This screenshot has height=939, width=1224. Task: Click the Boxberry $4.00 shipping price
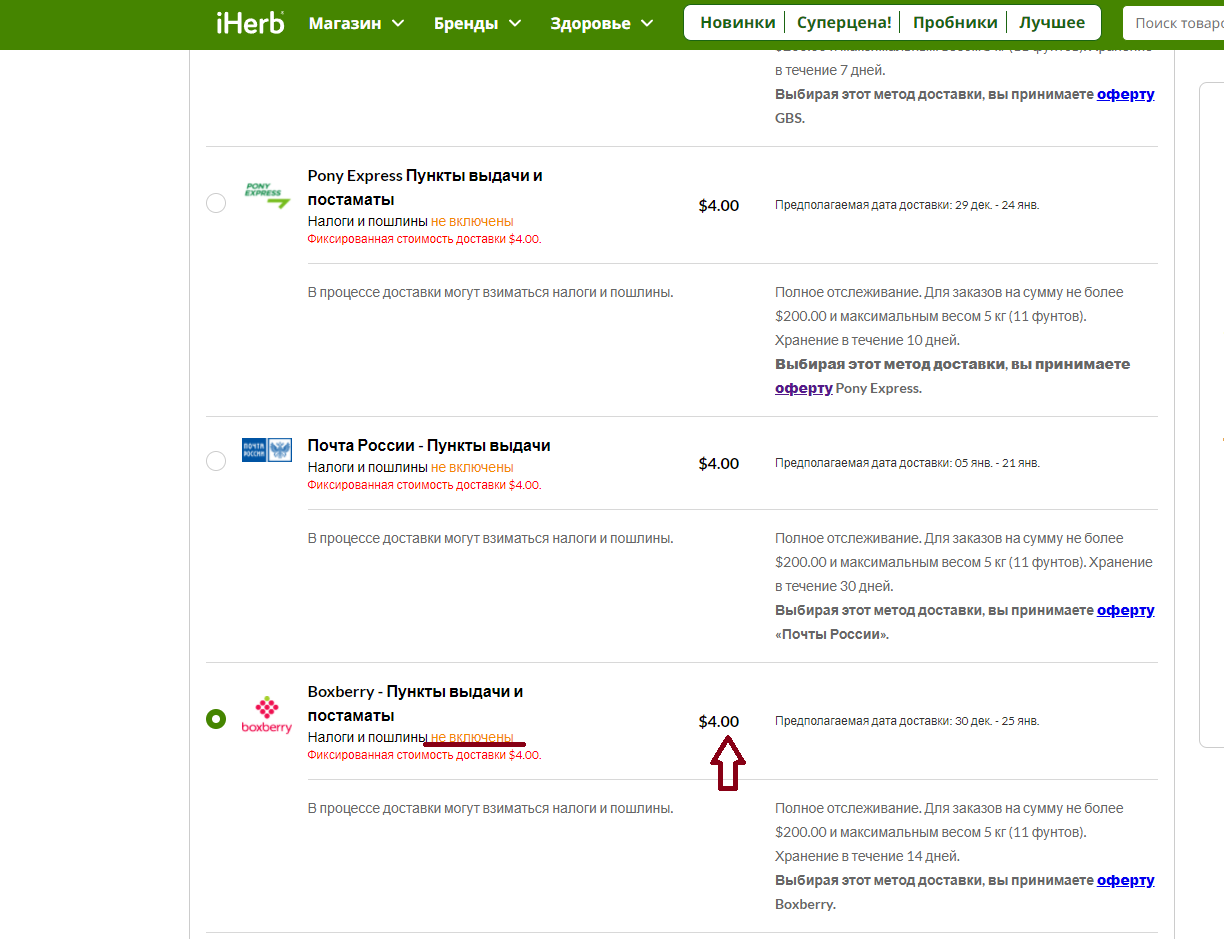point(719,721)
